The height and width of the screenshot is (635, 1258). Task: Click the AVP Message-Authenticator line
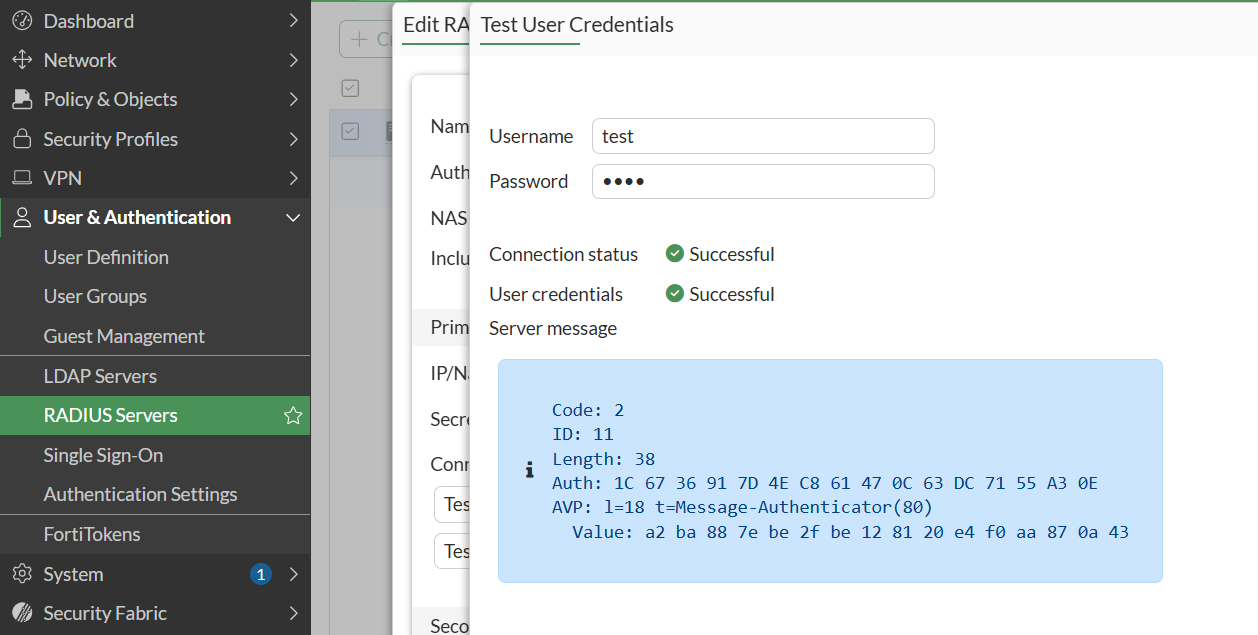coord(742,507)
